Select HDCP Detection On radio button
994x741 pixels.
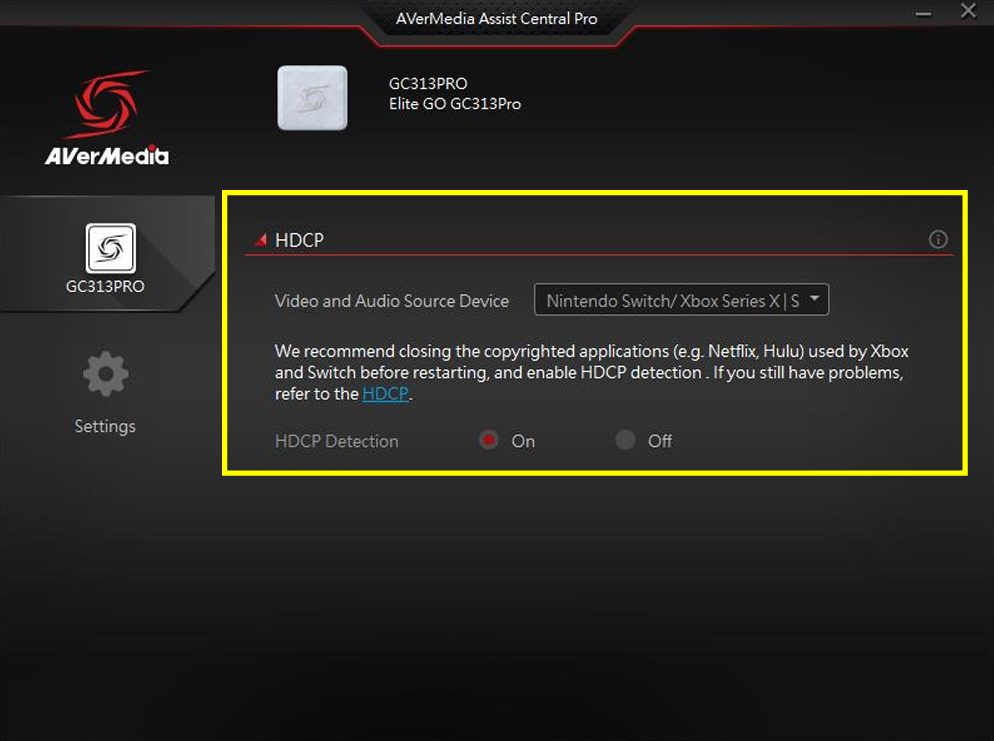click(x=489, y=440)
